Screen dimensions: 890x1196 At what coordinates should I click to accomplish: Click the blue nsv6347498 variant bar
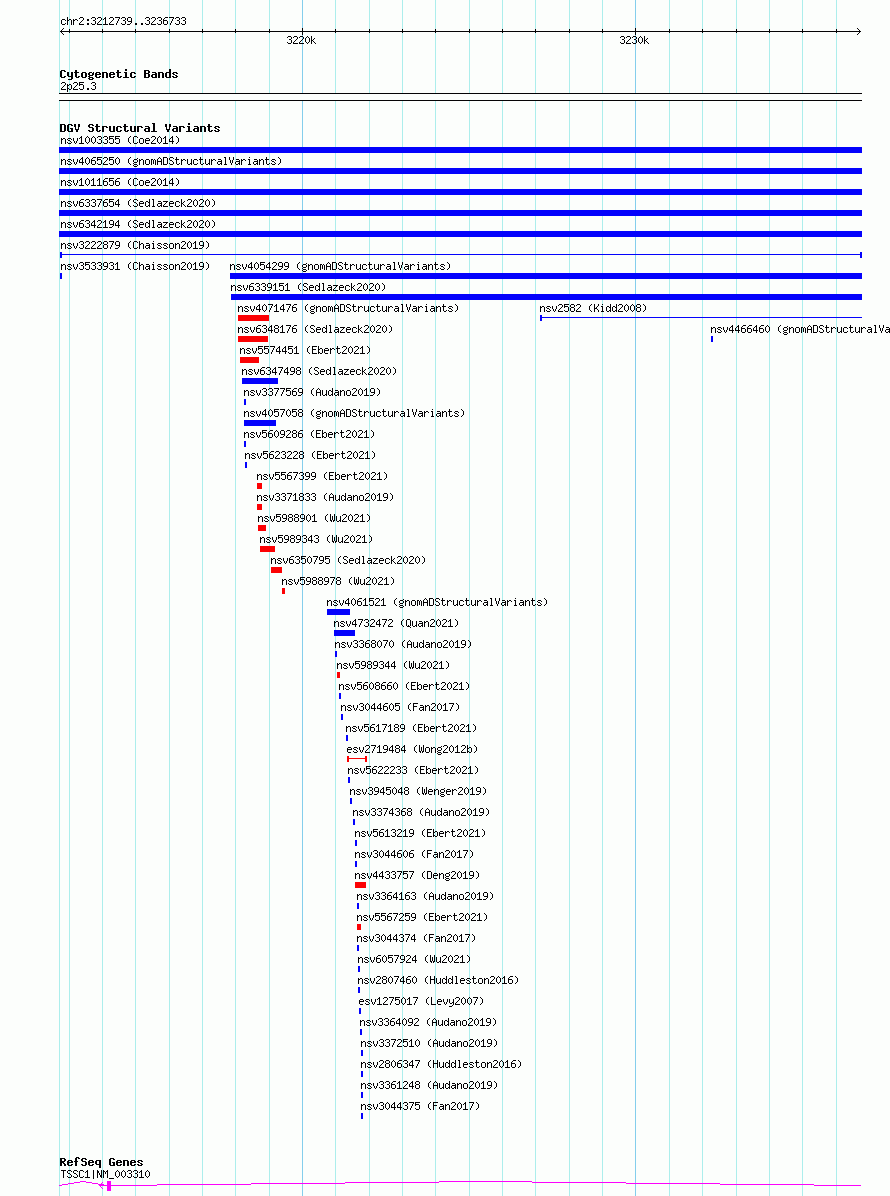coord(260,381)
